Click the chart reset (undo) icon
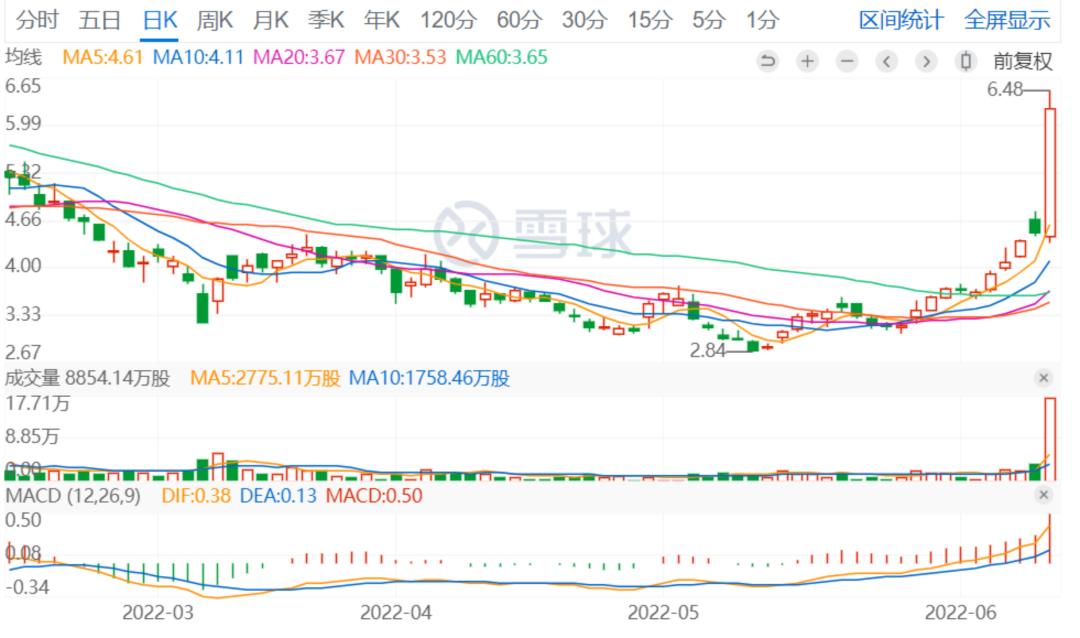 coord(768,62)
